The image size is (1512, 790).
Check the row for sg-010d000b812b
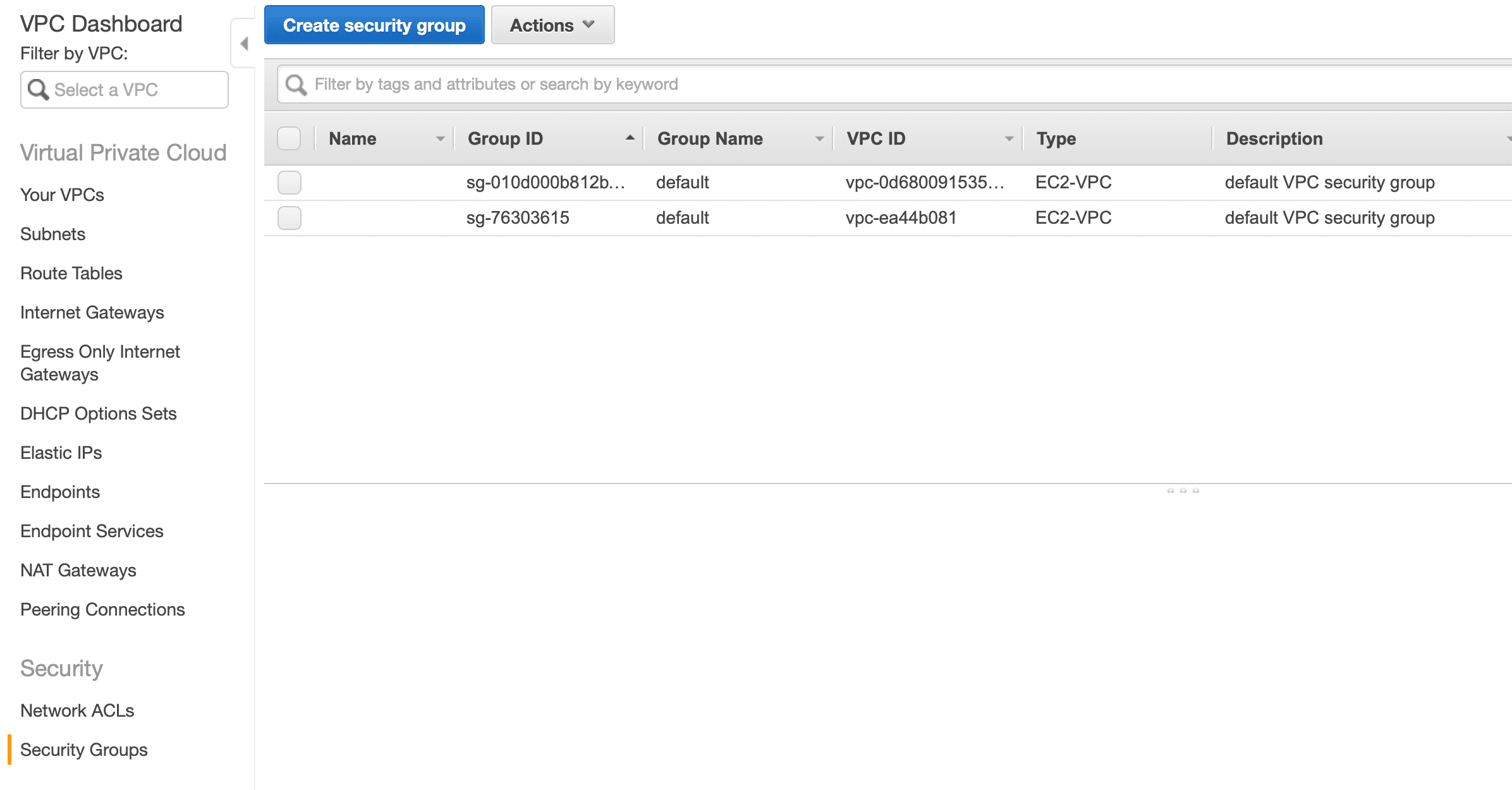pos(289,183)
